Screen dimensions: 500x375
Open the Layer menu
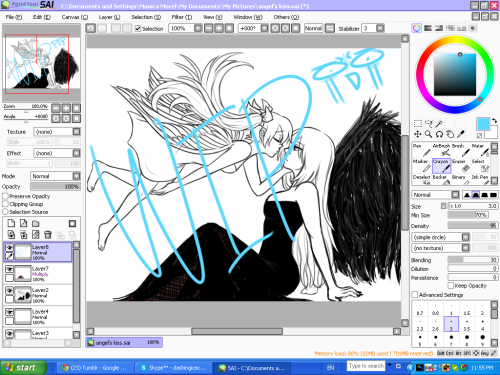[x=109, y=17]
